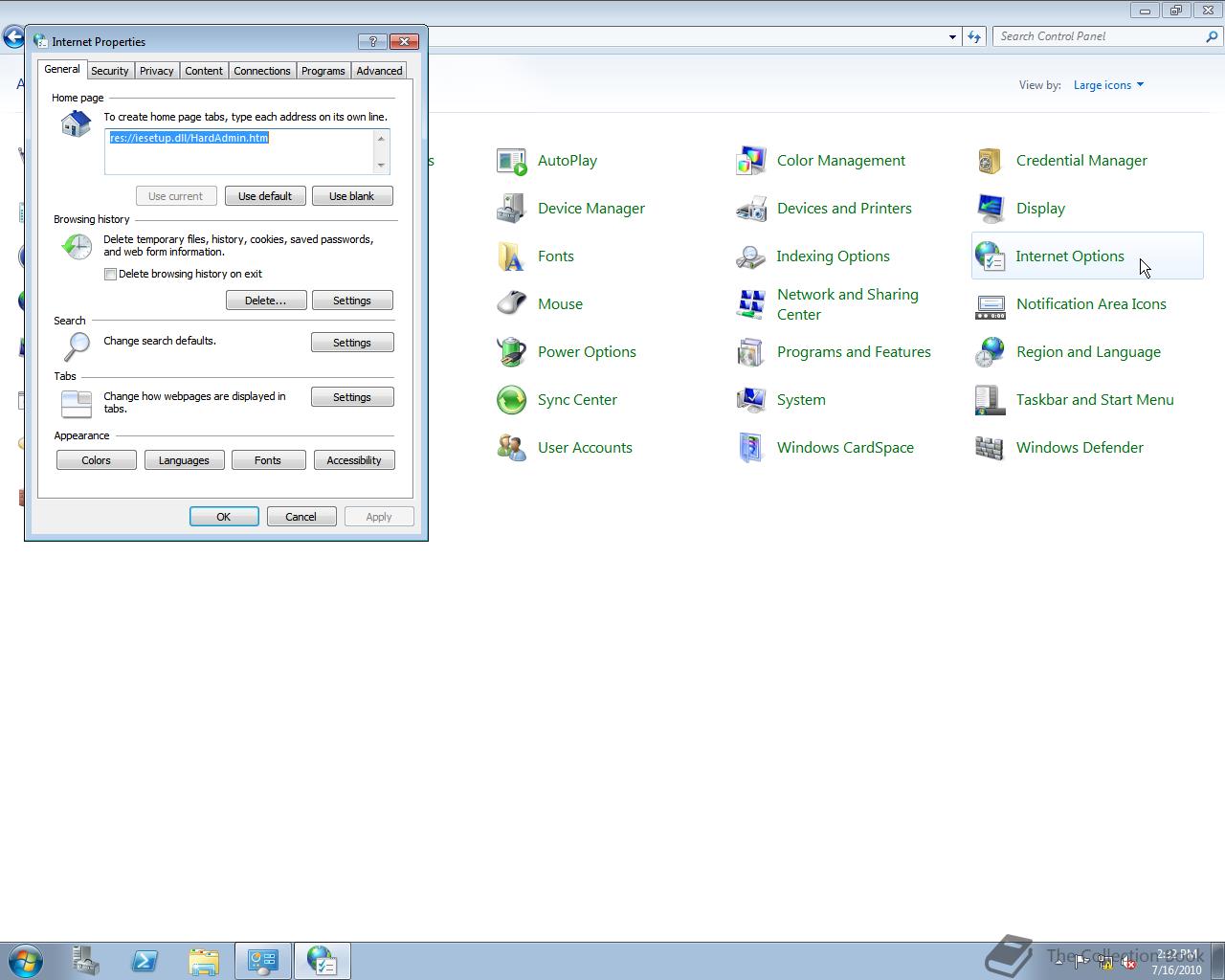Click the taskbar clock and date

click(1176, 962)
